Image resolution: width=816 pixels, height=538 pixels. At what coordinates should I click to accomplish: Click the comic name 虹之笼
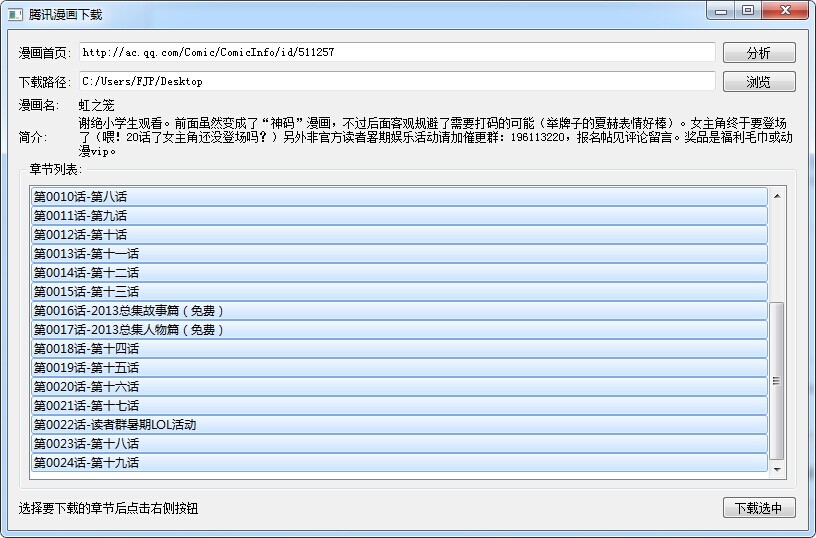click(96, 105)
